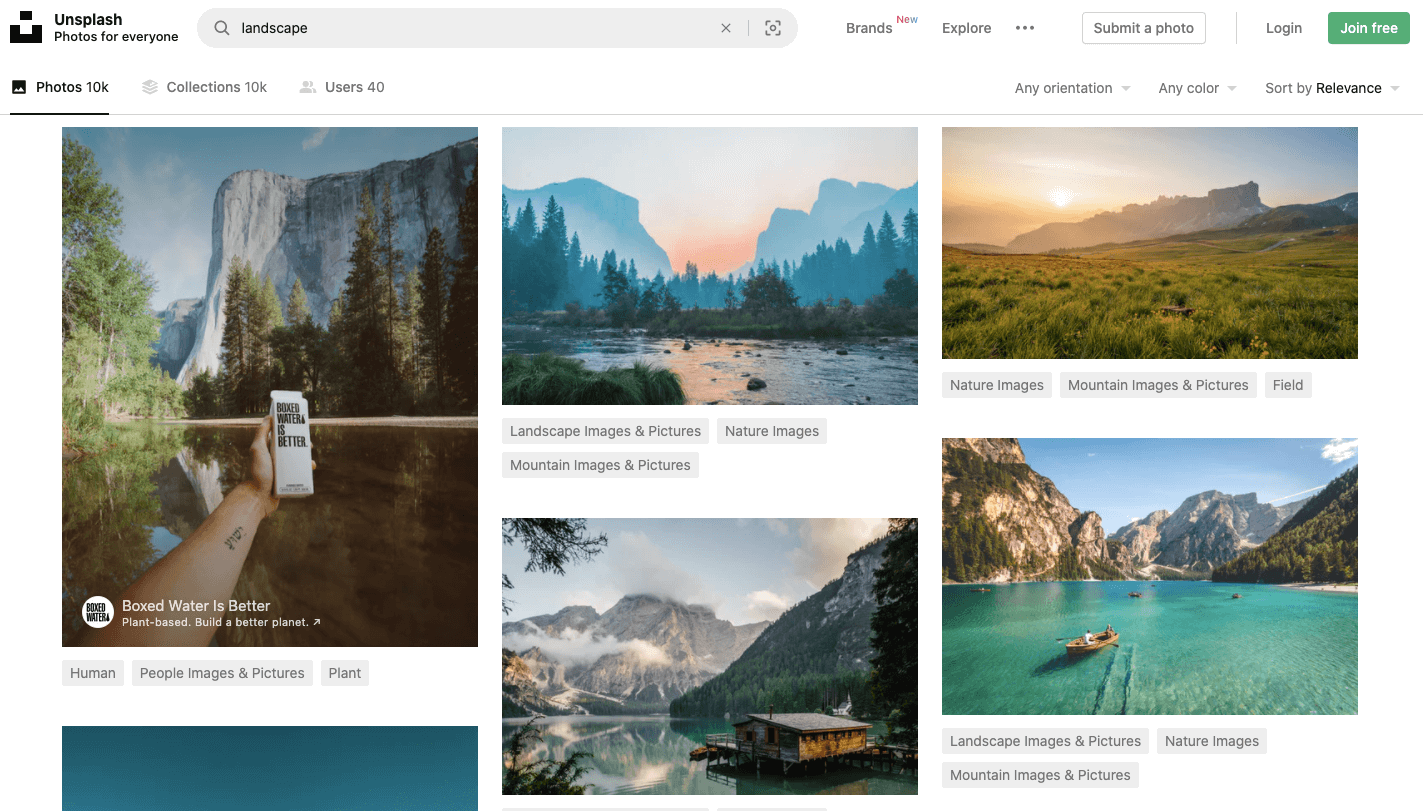This screenshot has height=811, width=1423.
Task: Click Mountain Images & Pictures tag under rowboat photo
Action: pyautogui.click(x=1040, y=775)
